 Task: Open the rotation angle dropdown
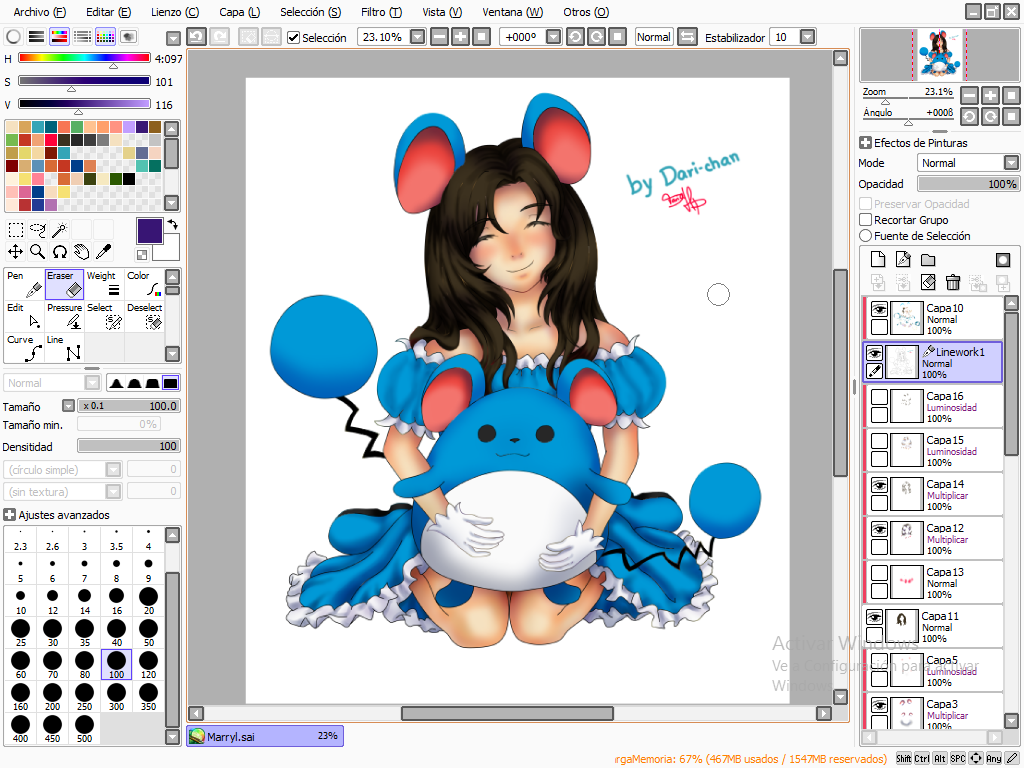click(553, 37)
